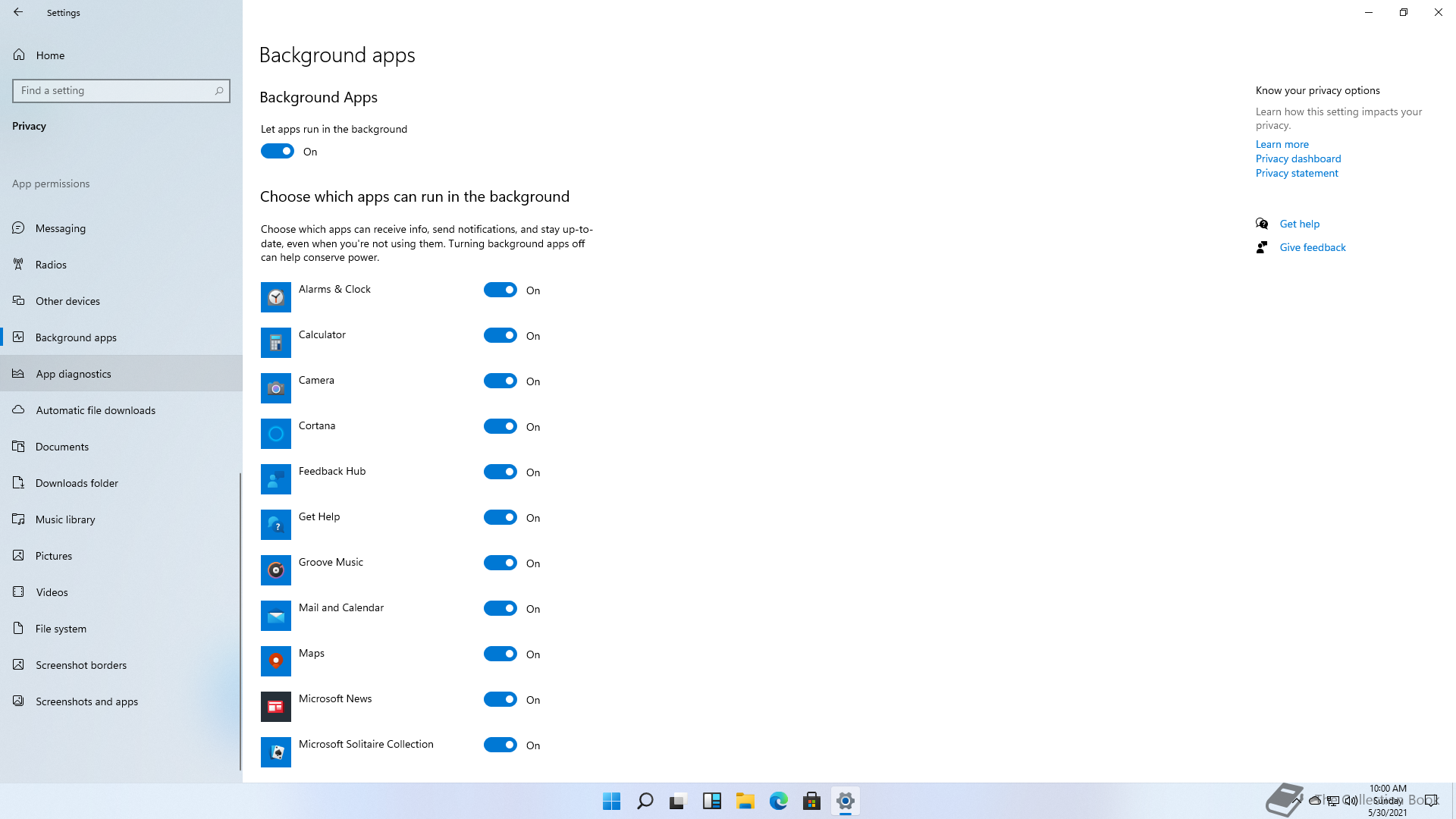The image size is (1456, 819).
Task: Click the sidebar vertical scrollbar
Action: pyautogui.click(x=240, y=622)
